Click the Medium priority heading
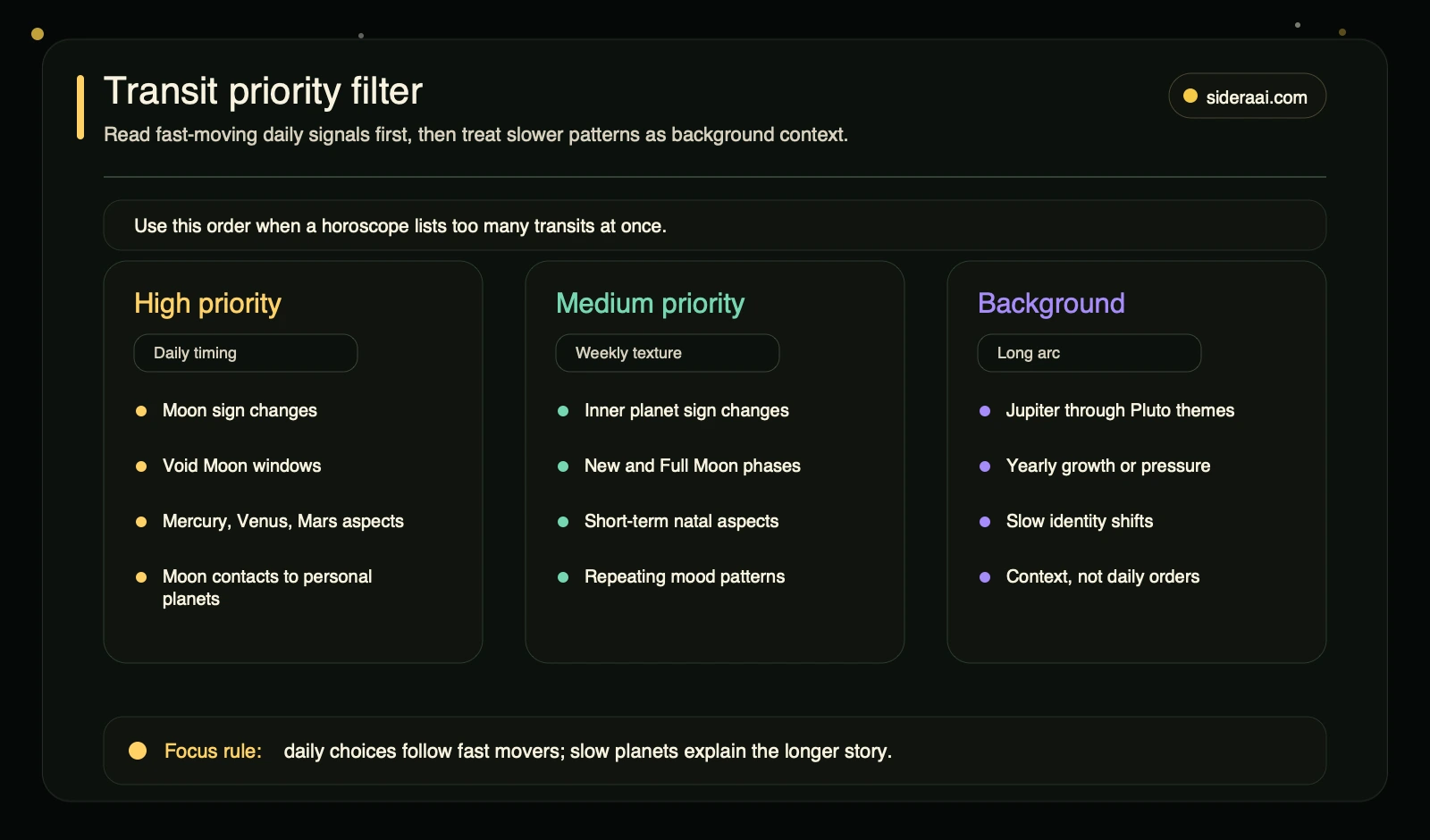Image resolution: width=1430 pixels, height=840 pixels. (650, 304)
